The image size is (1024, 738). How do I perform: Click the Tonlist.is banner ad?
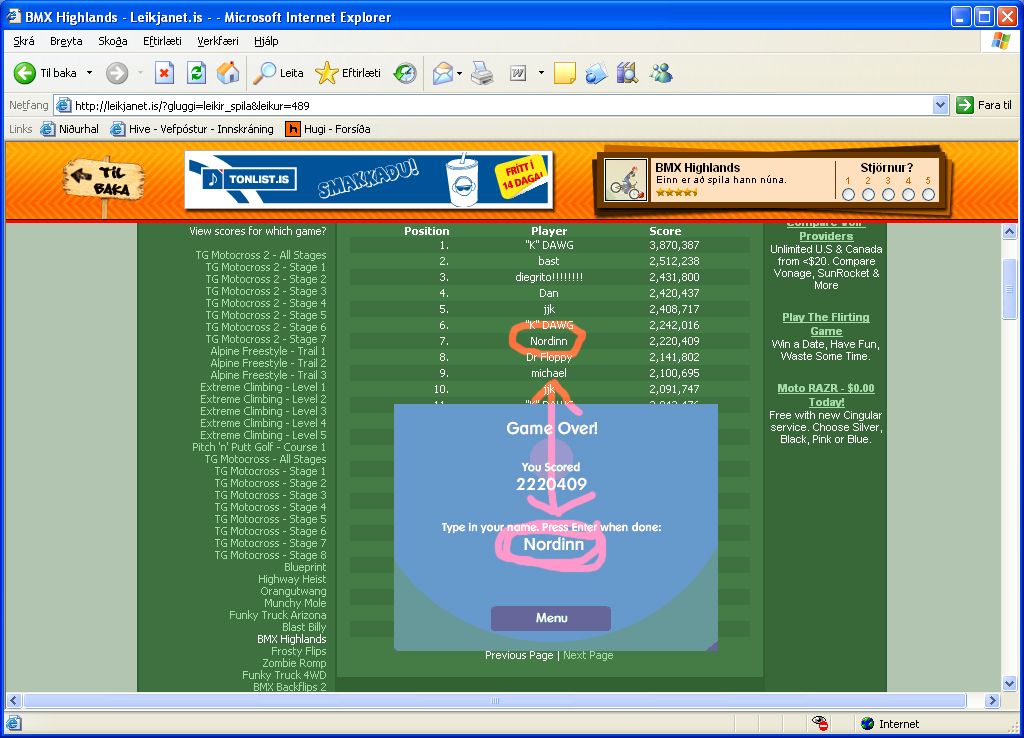tap(369, 180)
